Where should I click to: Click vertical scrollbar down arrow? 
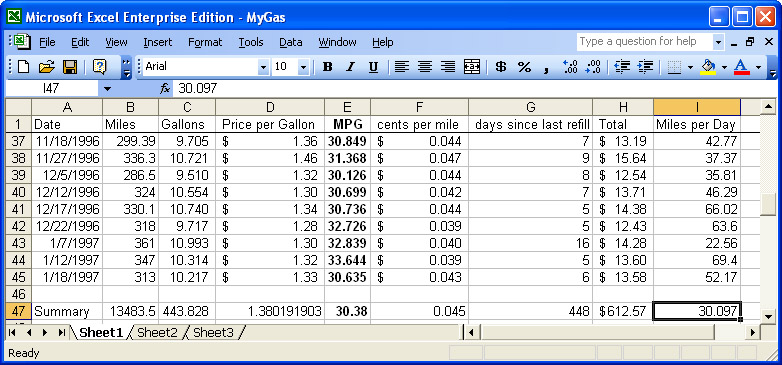769,316
